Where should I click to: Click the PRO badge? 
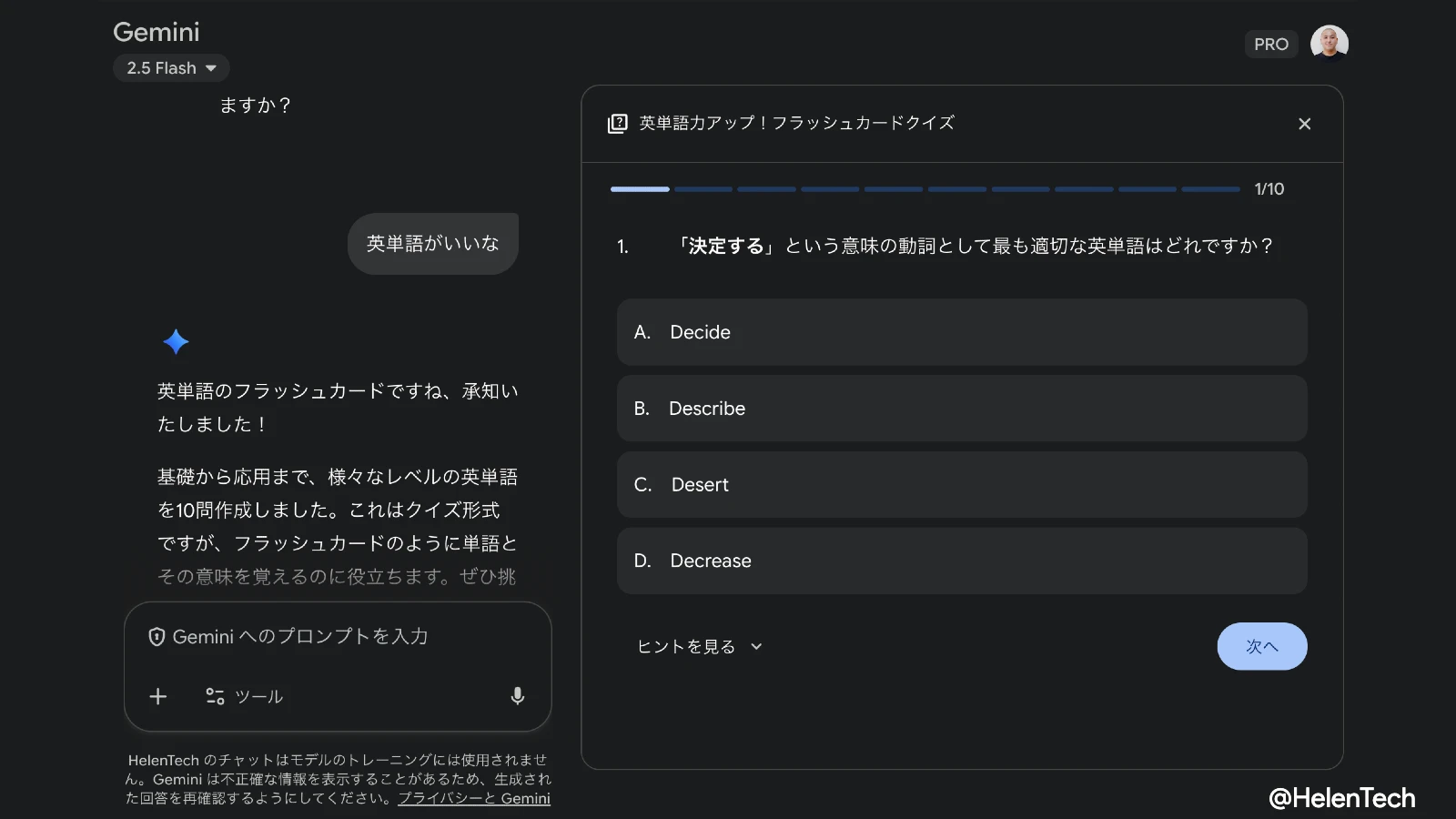point(1271,43)
